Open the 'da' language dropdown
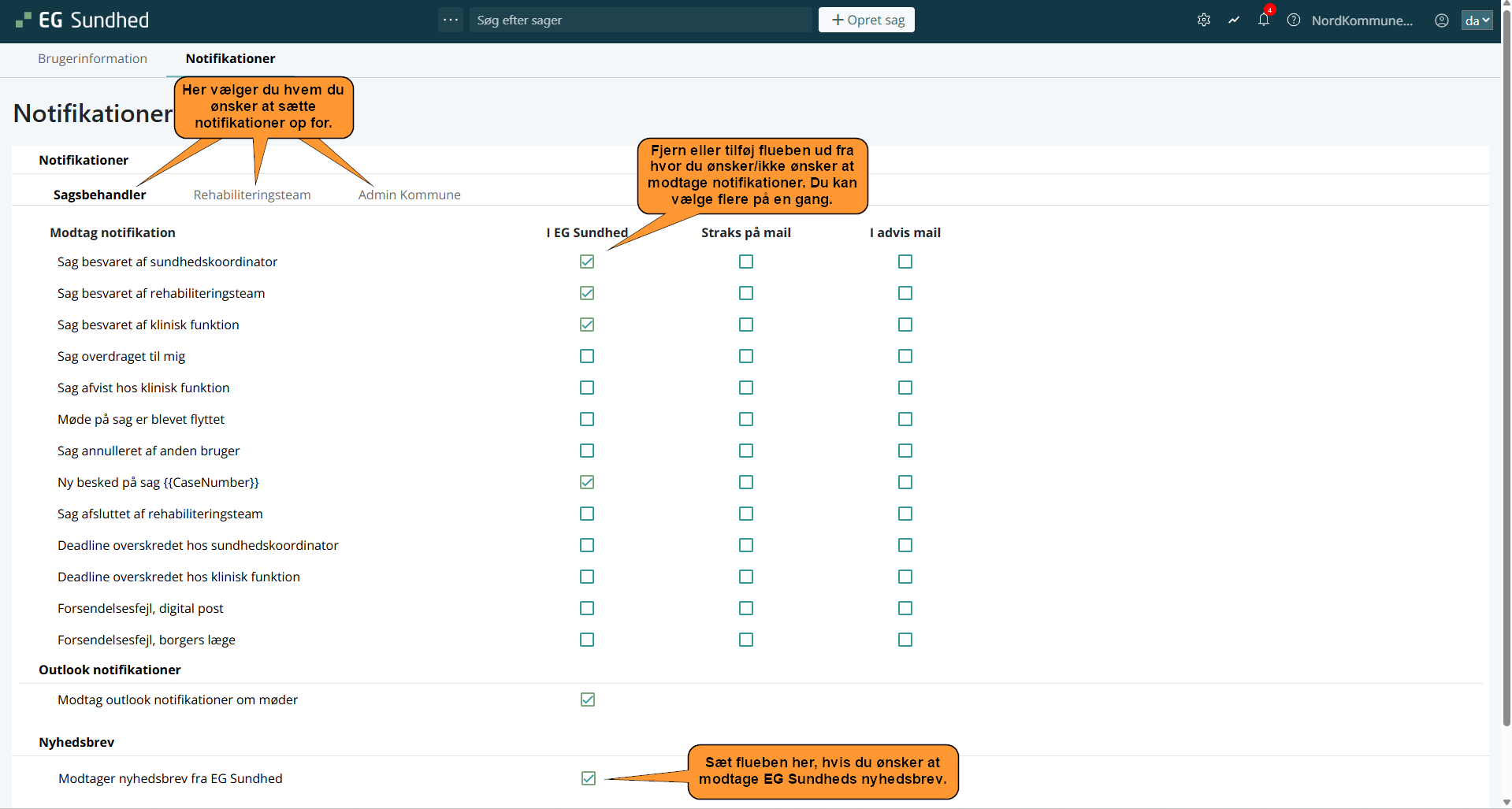Image resolution: width=1512 pixels, height=809 pixels. [x=1477, y=20]
